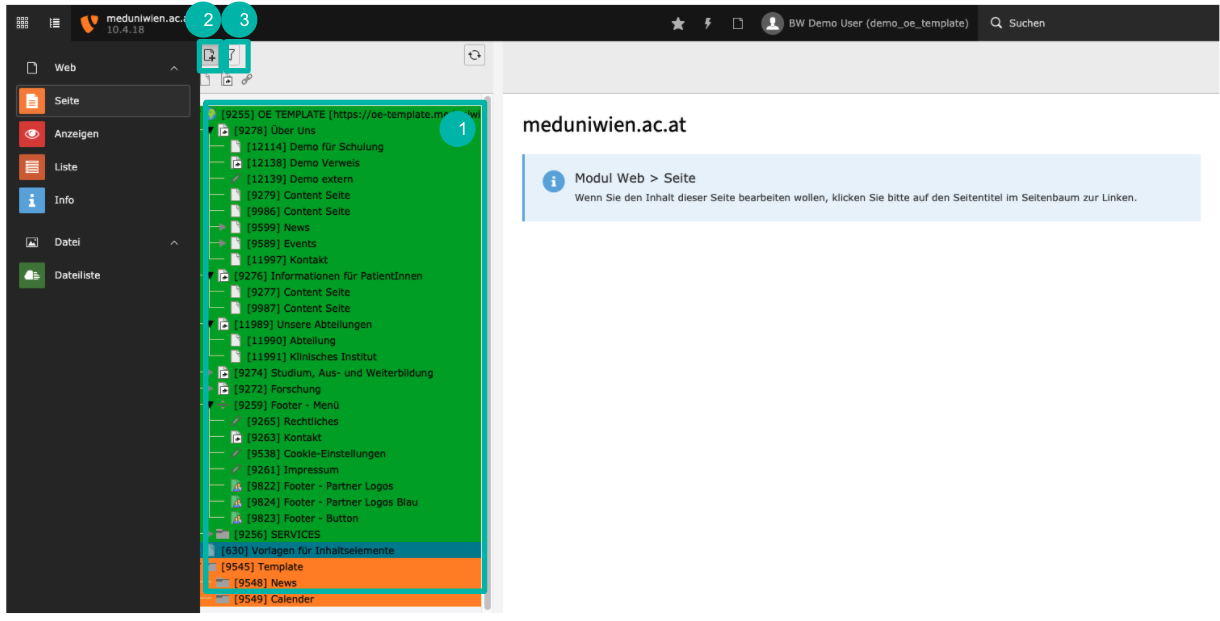1220x621 pixels.
Task: Open the Liste module
Action: (x=104, y=167)
